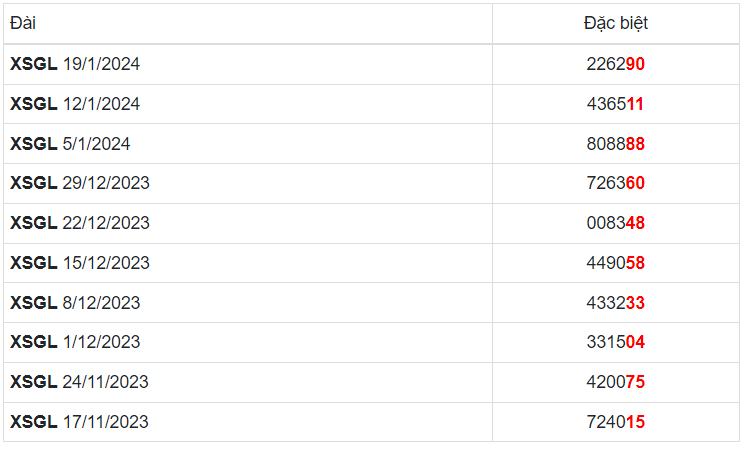Viewport: 745px width, 449px height.
Task: Open the XSGL 12/1/2024 result
Action: 75,104
